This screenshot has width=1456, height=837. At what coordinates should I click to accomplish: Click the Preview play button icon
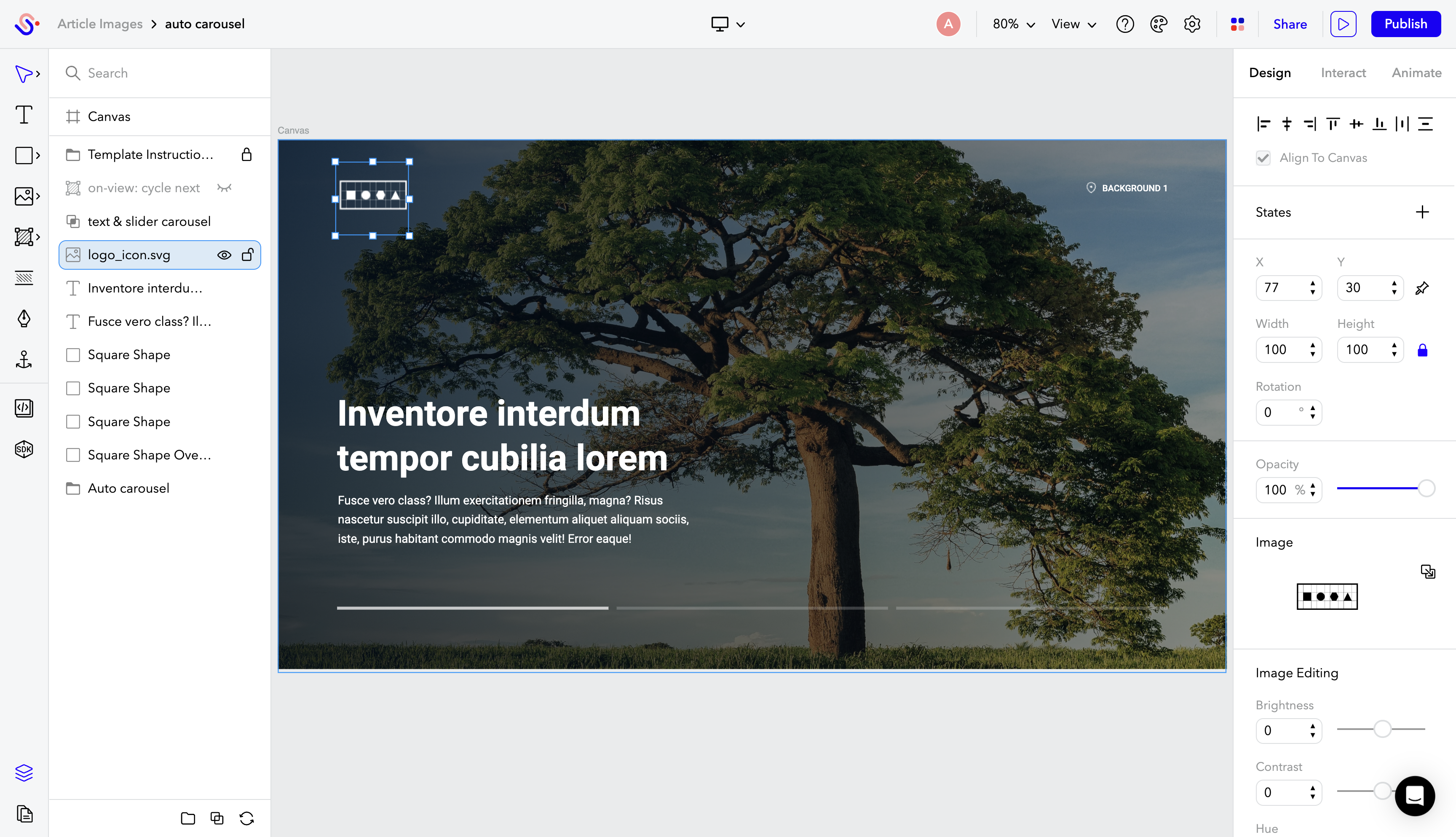point(1343,24)
